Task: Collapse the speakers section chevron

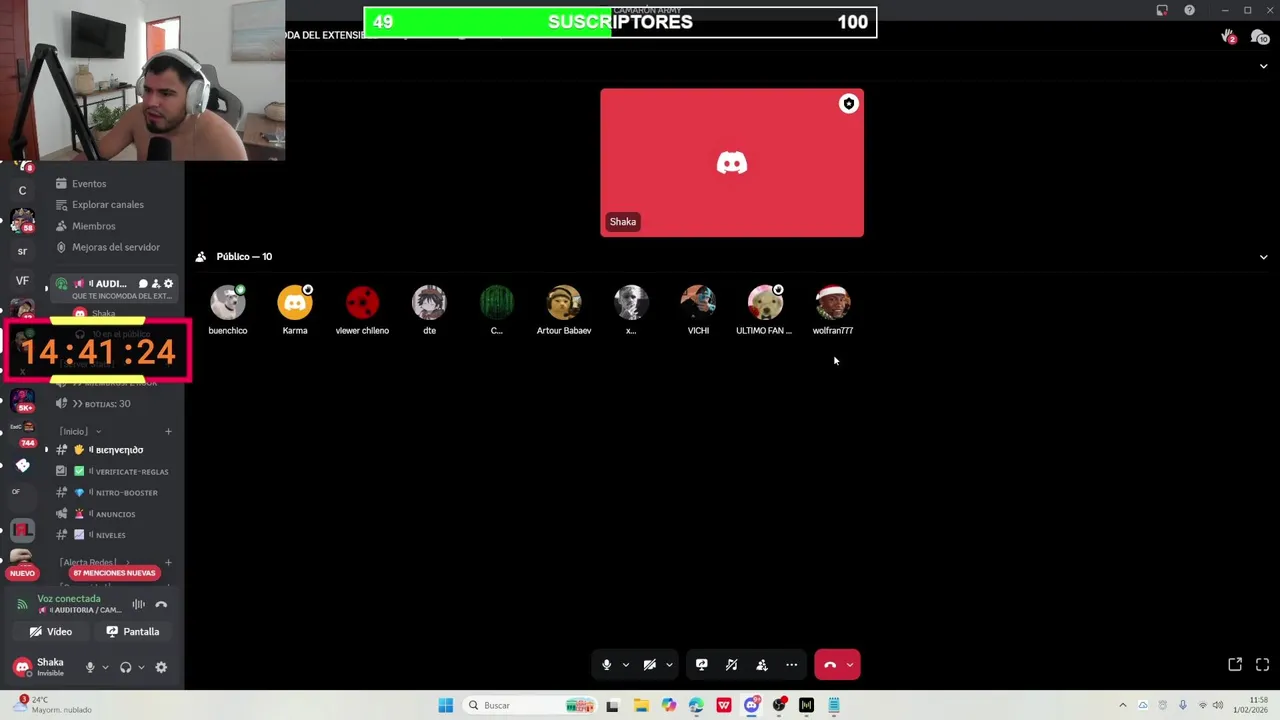Action: pos(1263,66)
